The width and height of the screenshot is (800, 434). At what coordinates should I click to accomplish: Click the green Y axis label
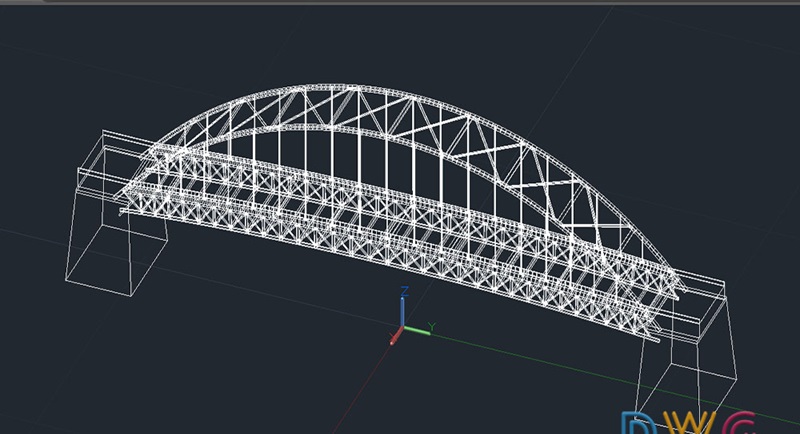pyautogui.click(x=432, y=326)
